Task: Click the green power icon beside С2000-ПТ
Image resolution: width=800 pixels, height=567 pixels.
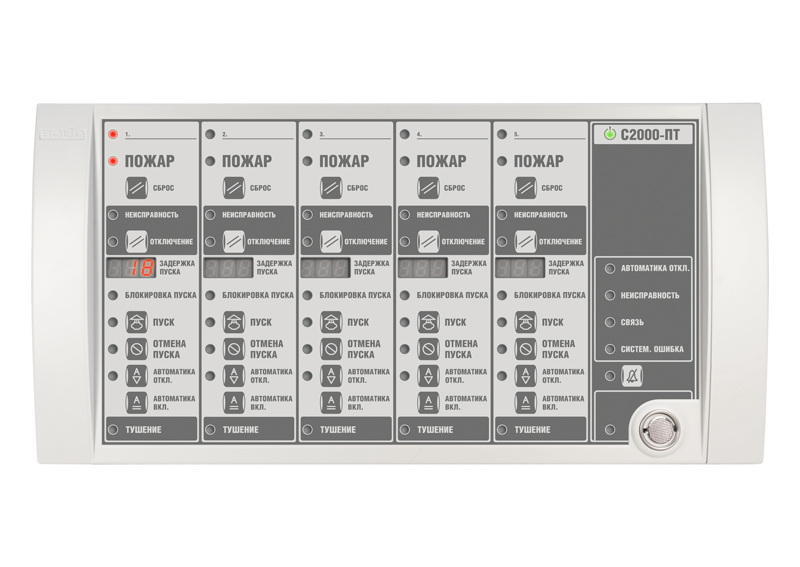Action: point(609,135)
